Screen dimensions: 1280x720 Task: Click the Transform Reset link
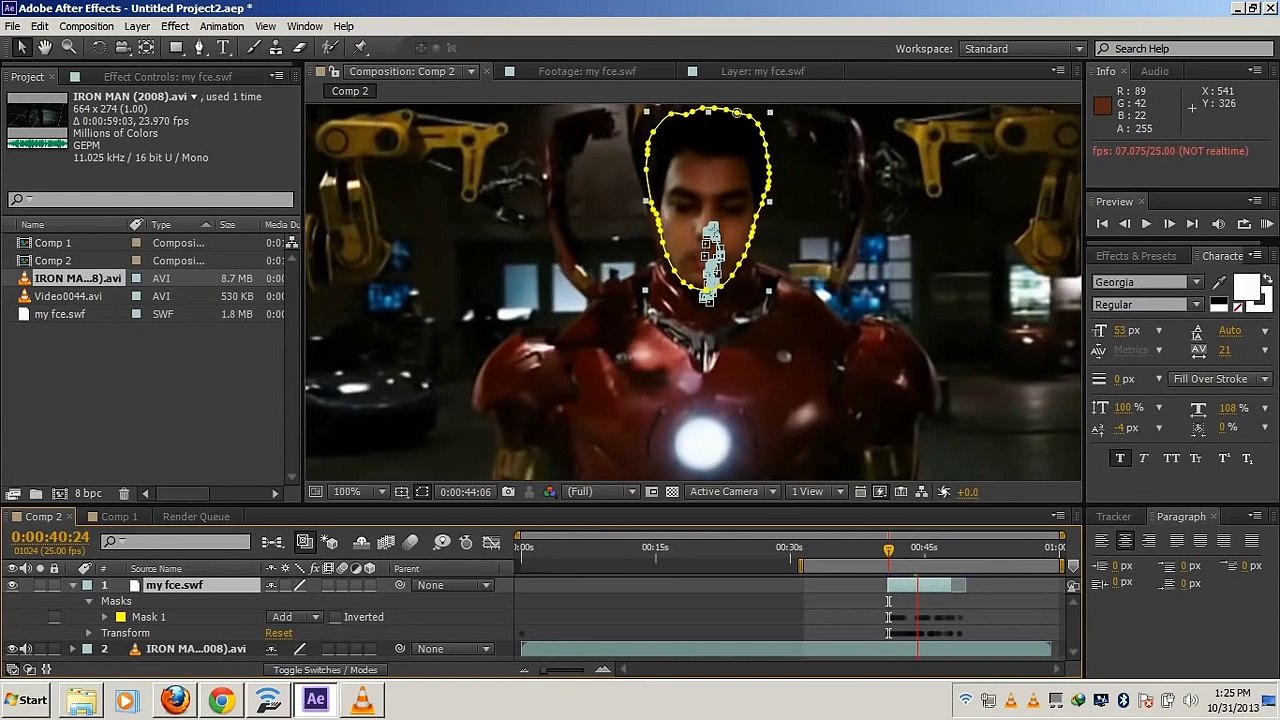point(279,633)
